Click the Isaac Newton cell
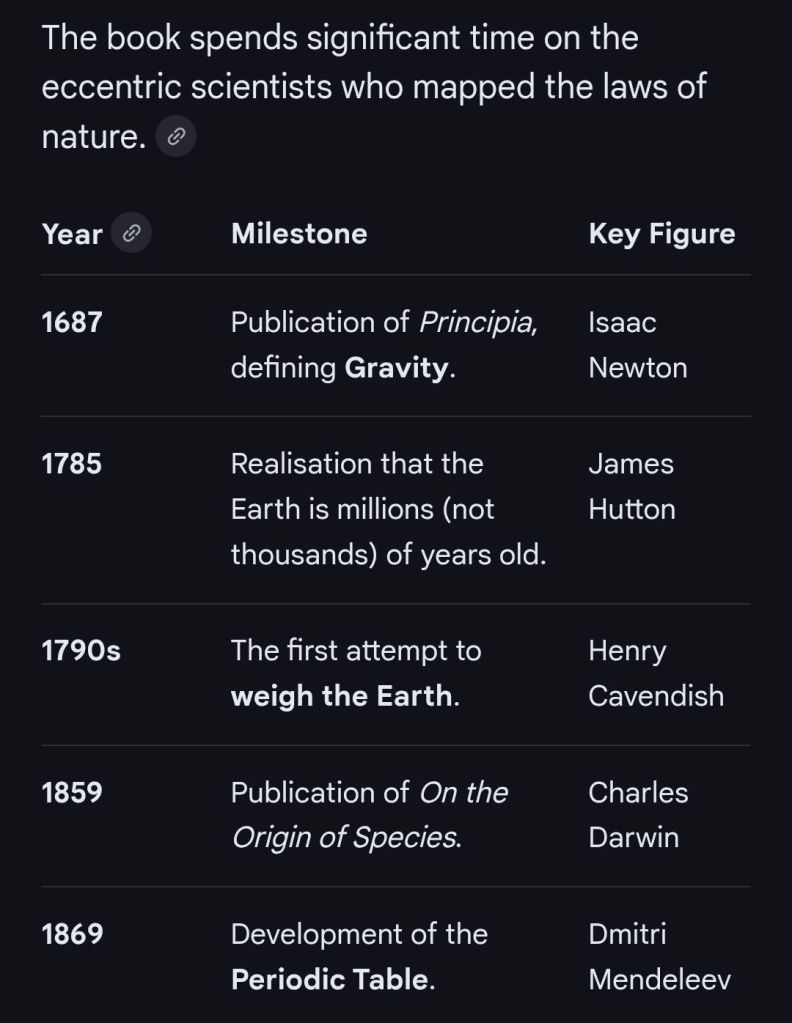The image size is (792, 1023). point(637,345)
